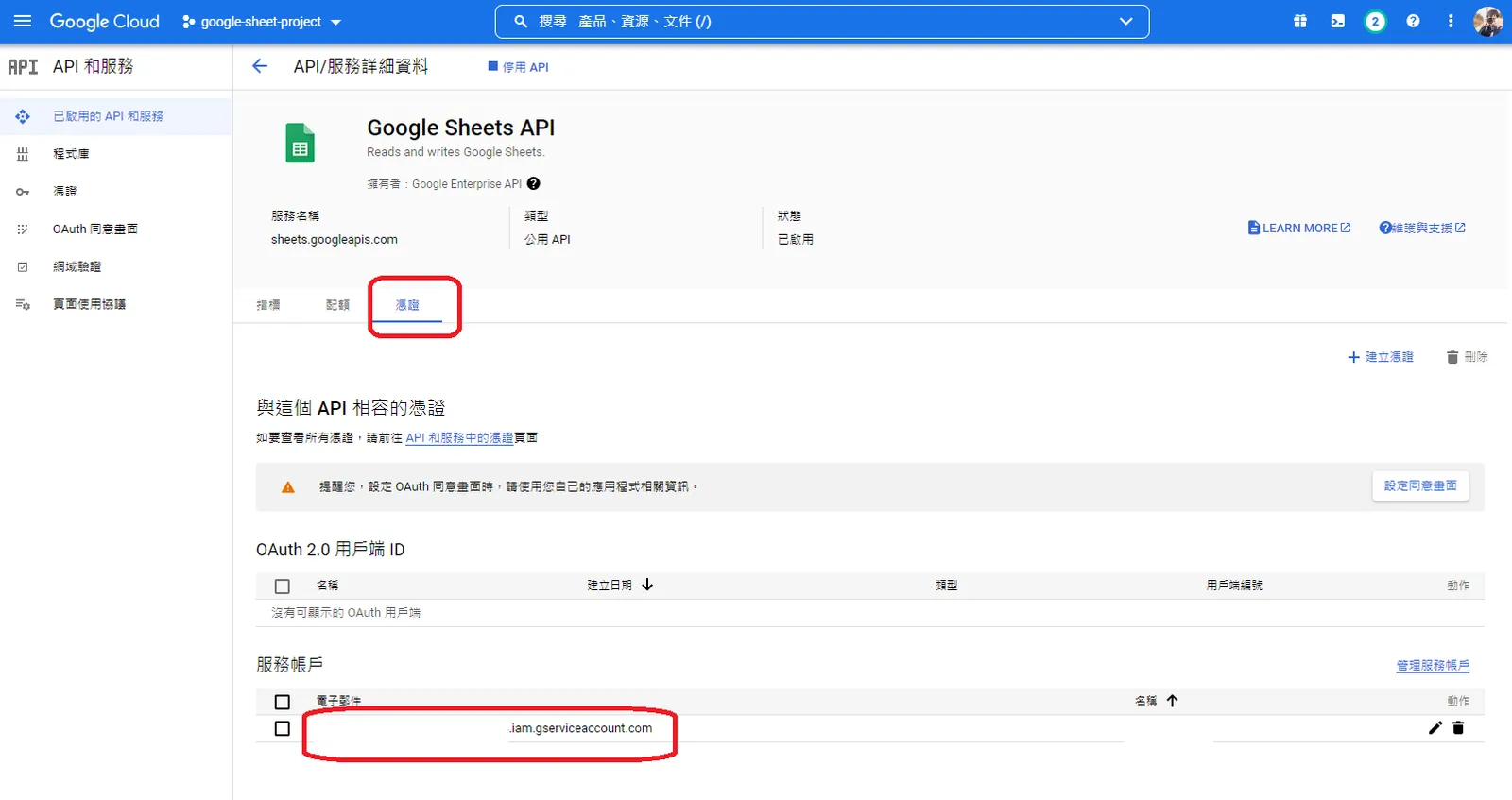Switch to the 憑證 tab
This screenshot has height=800, width=1512.
(x=407, y=305)
